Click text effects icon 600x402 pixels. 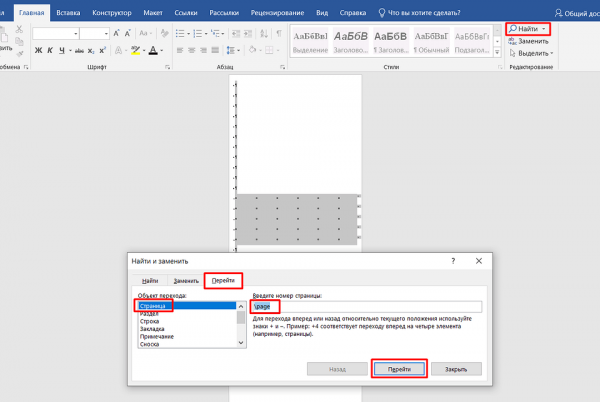119,50
